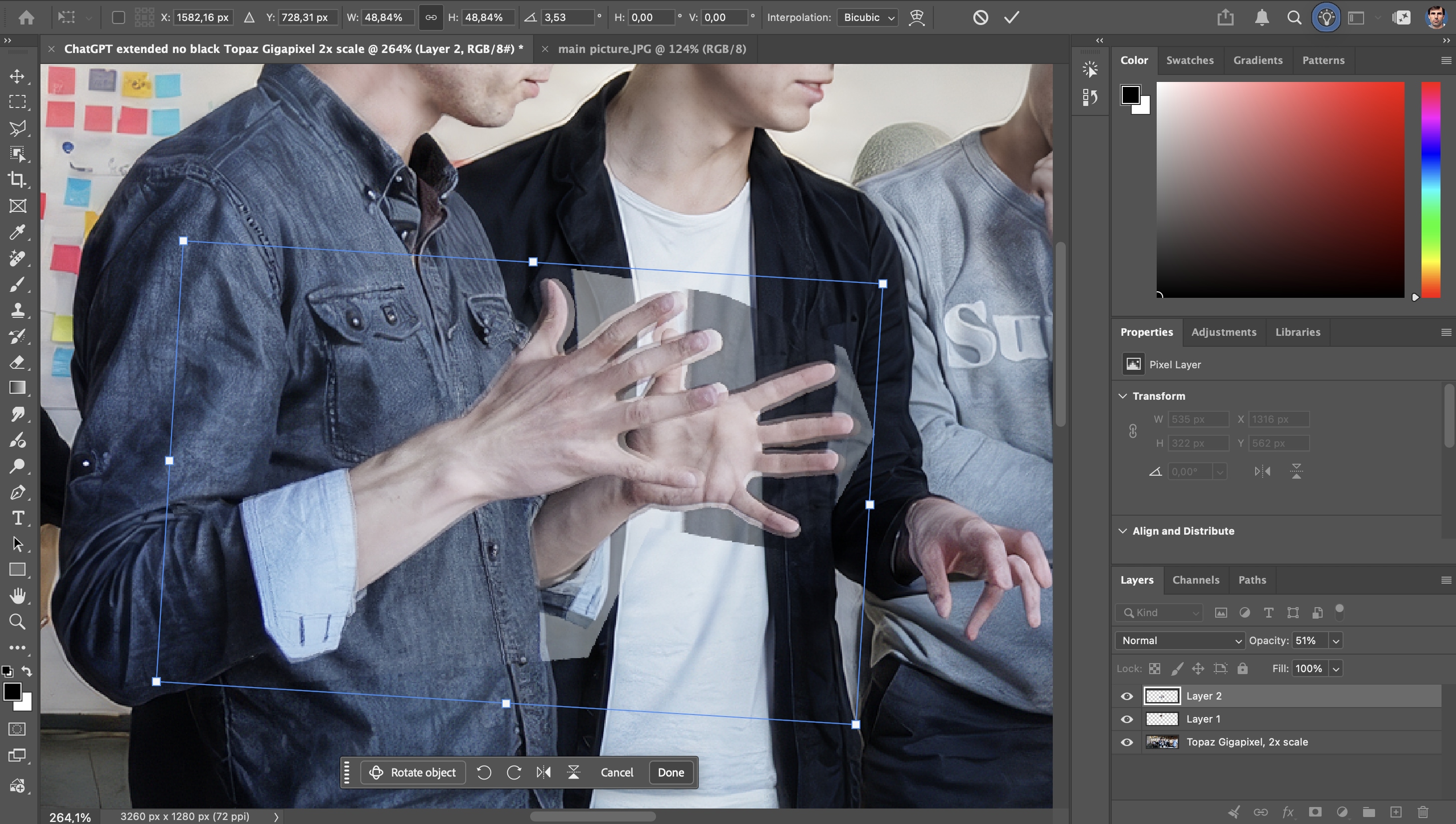1456x824 pixels.
Task: Collapse the Transform section
Action: point(1123,396)
